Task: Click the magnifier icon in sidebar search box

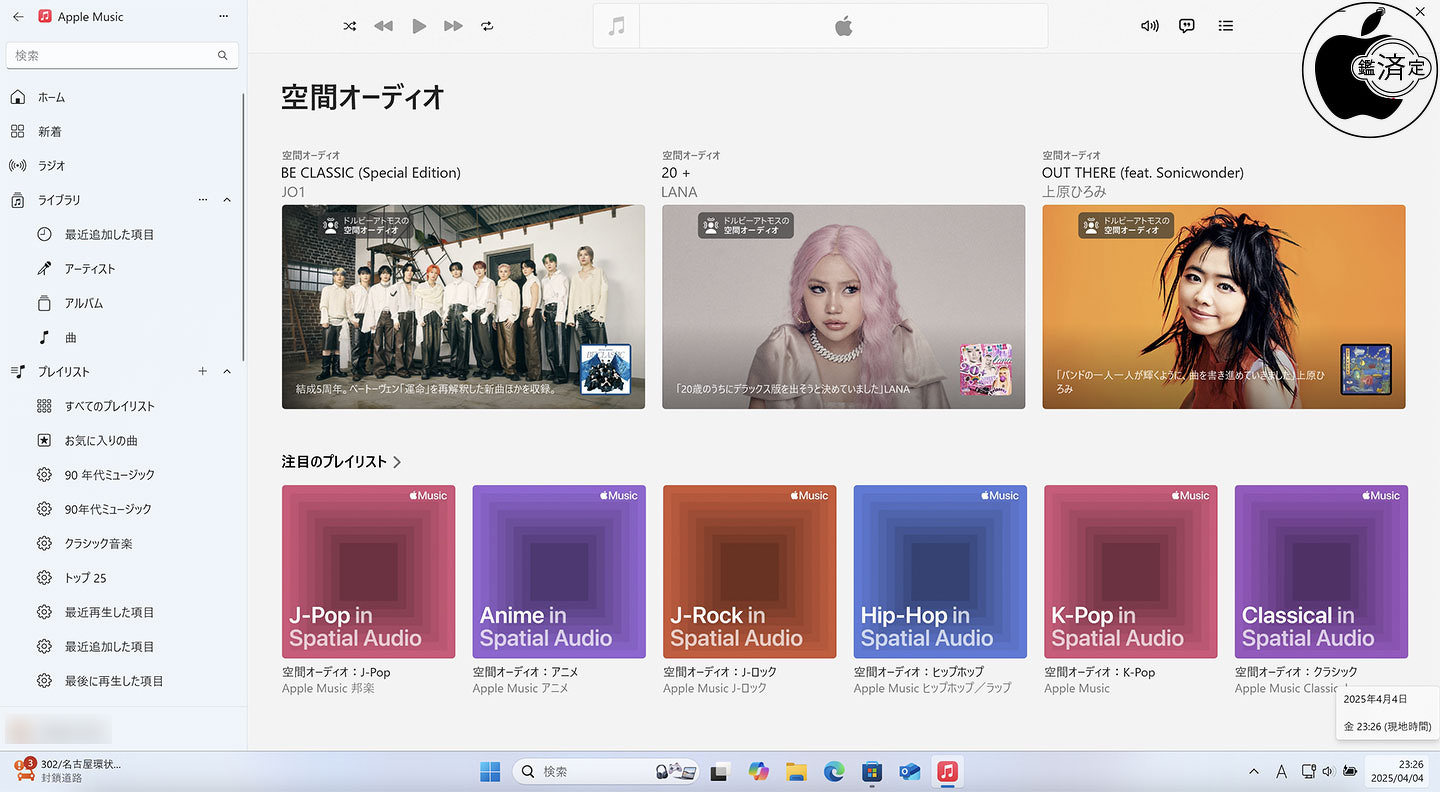Action: pos(223,56)
